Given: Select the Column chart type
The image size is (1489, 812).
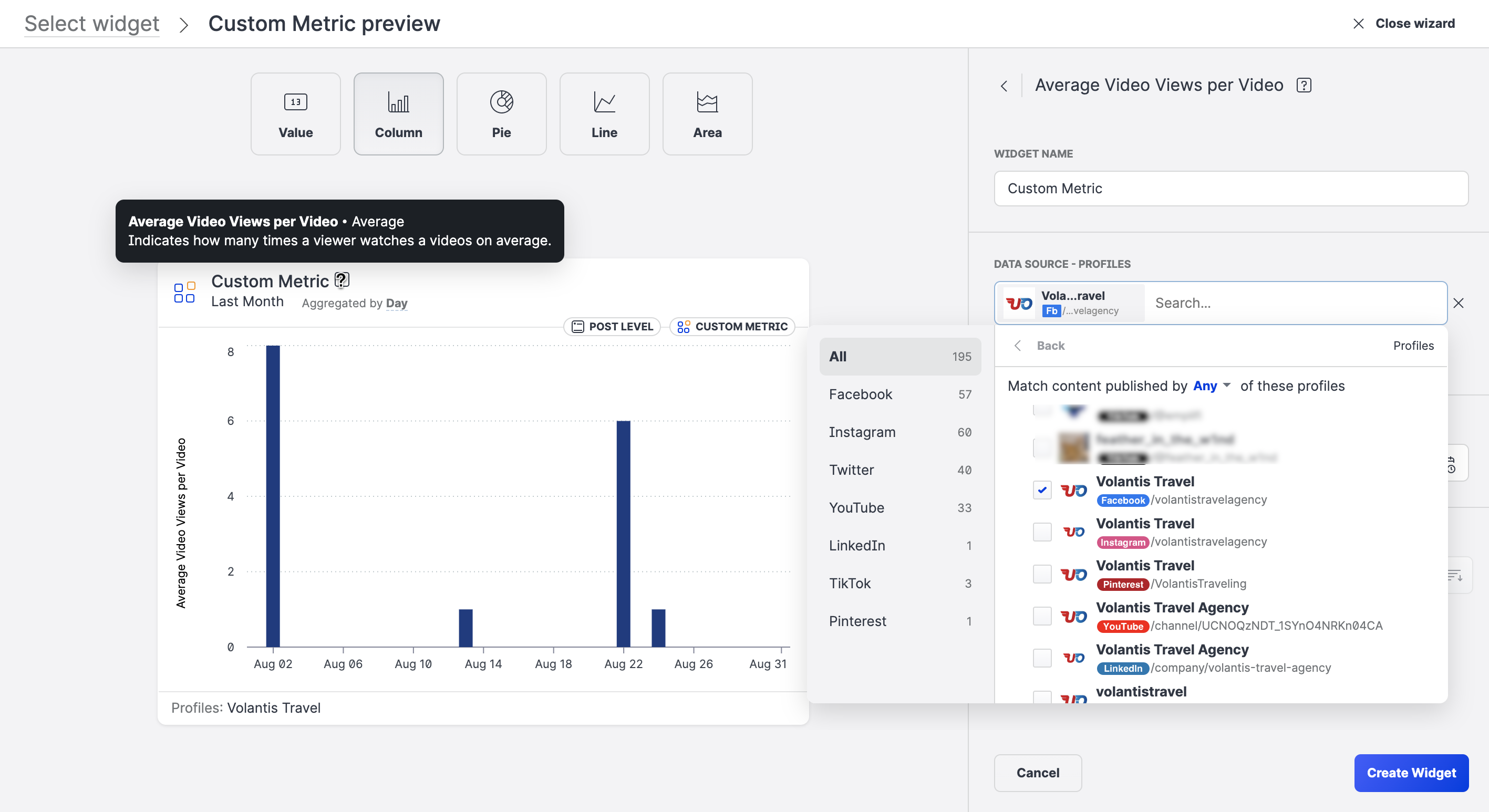Looking at the screenshot, I should [398, 113].
